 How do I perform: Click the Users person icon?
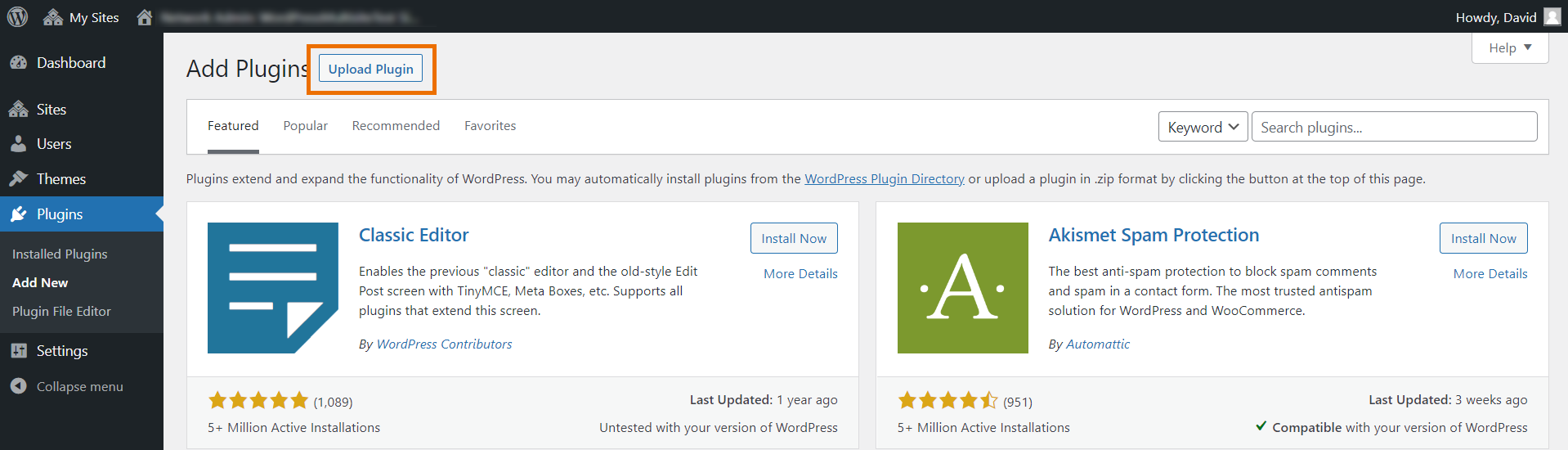[x=18, y=144]
